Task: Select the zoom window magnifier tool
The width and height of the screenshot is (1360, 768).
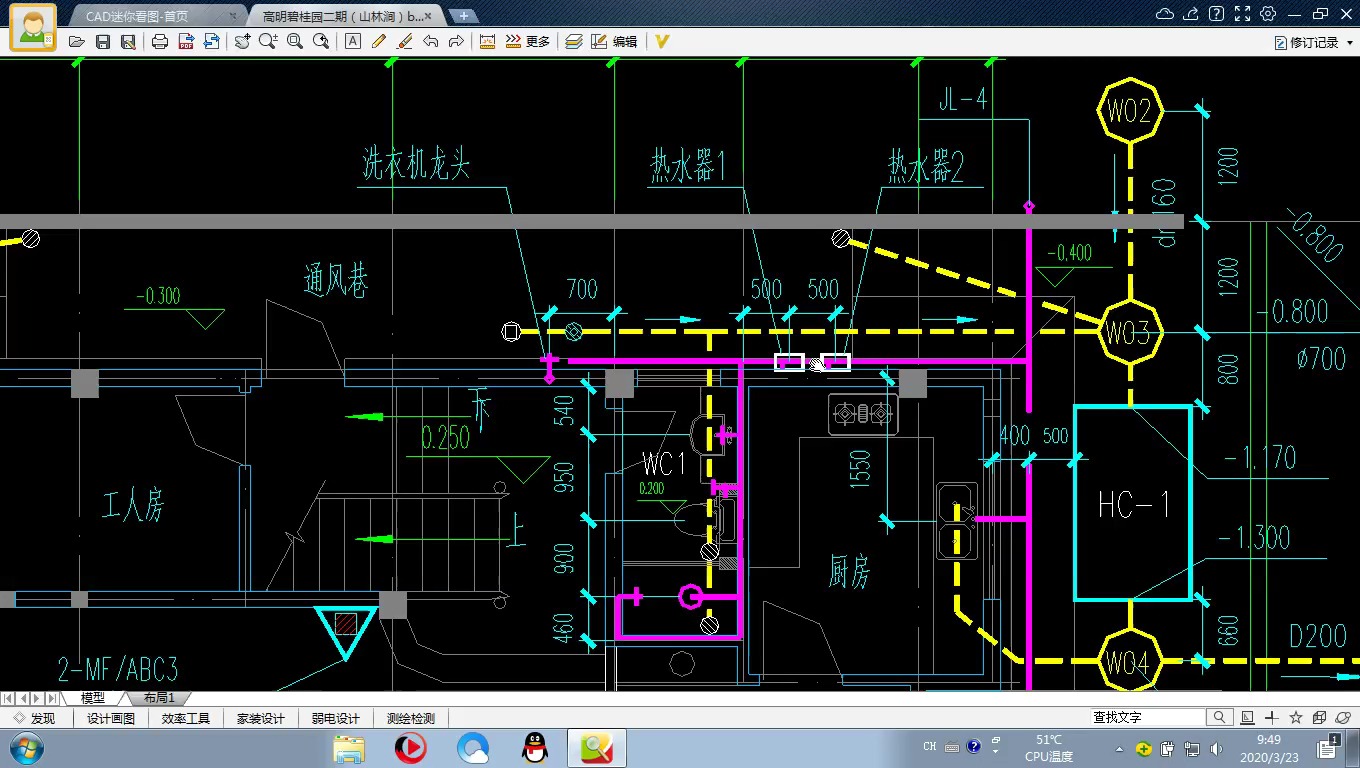Action: pyautogui.click(x=295, y=42)
